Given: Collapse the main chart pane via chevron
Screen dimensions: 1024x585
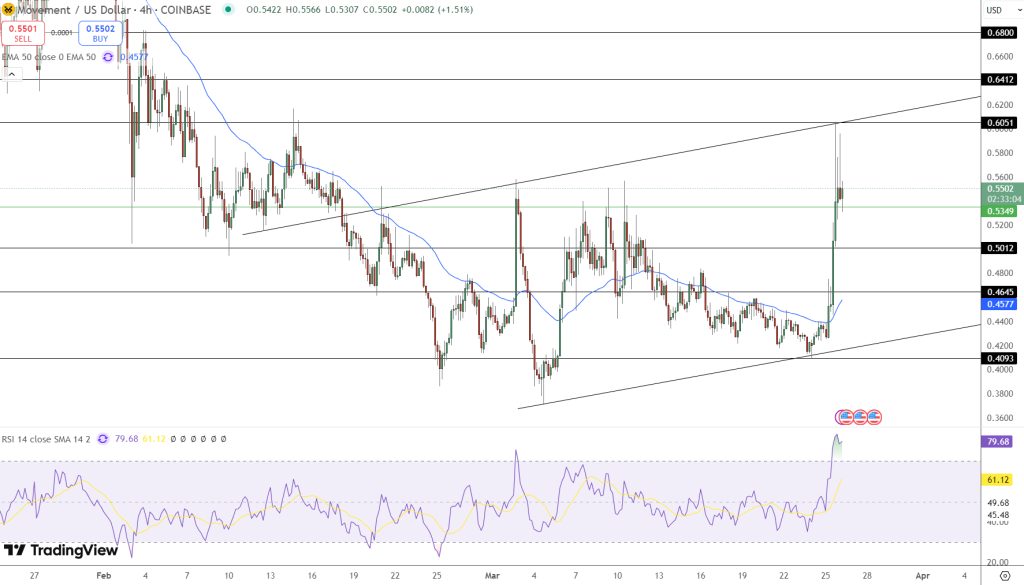Looking at the screenshot, I should [x=12, y=75].
